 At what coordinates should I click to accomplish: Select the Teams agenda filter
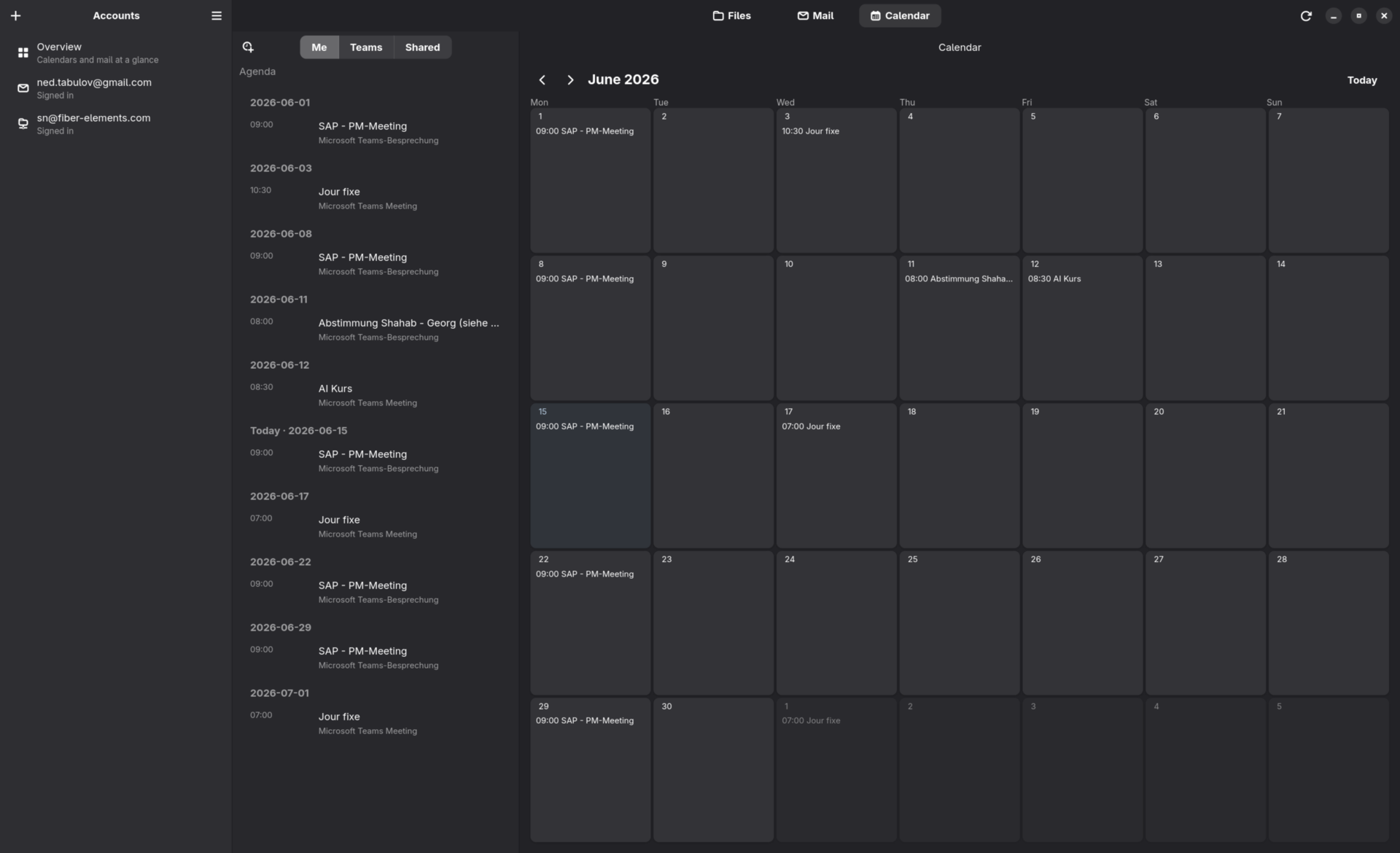point(366,47)
